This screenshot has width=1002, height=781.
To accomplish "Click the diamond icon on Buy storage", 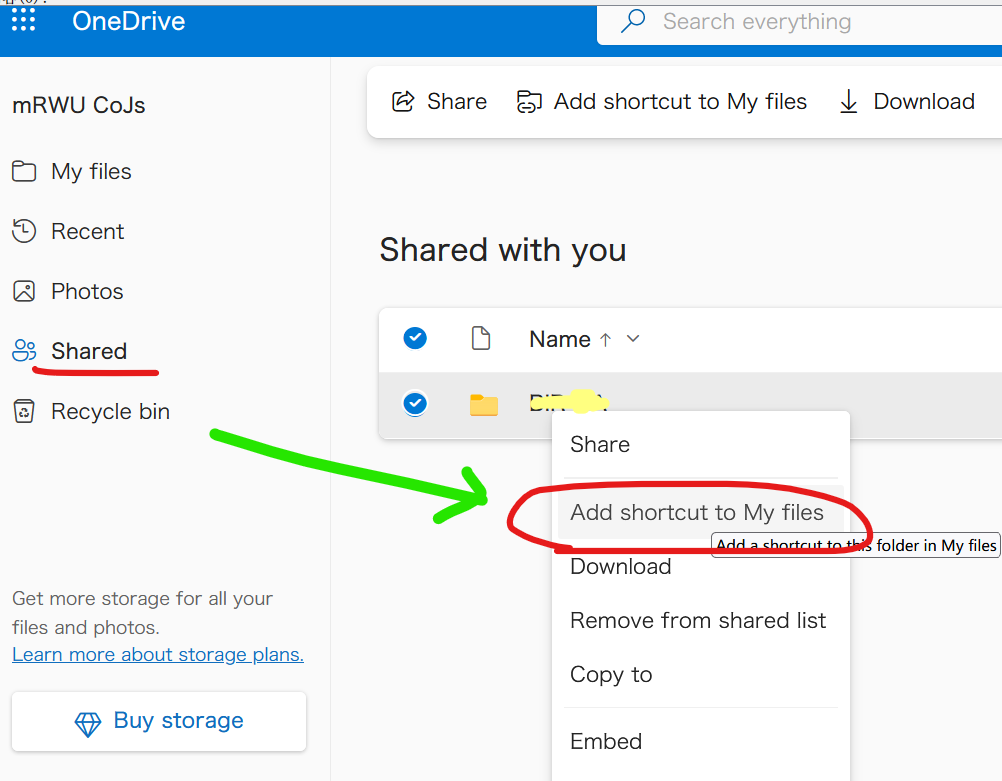I will 88,724.
